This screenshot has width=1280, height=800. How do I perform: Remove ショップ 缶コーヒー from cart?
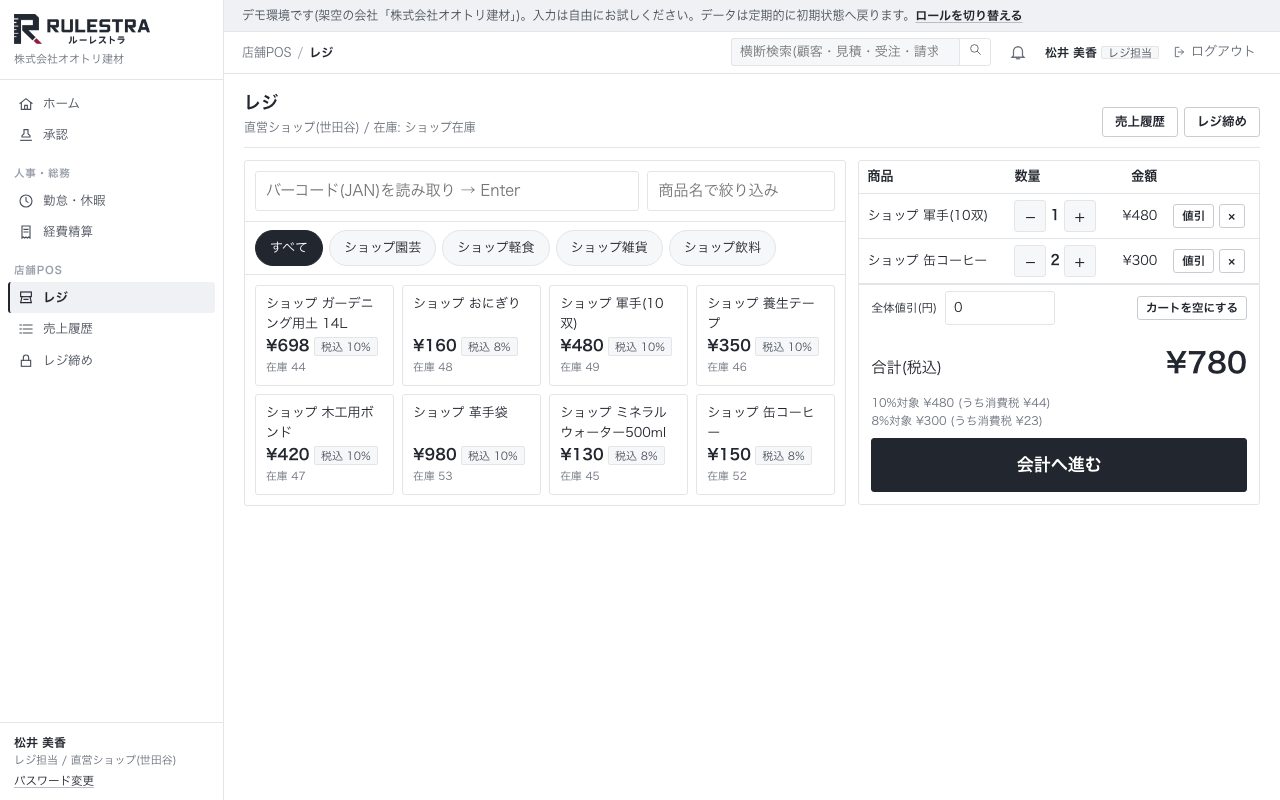[x=1232, y=261]
